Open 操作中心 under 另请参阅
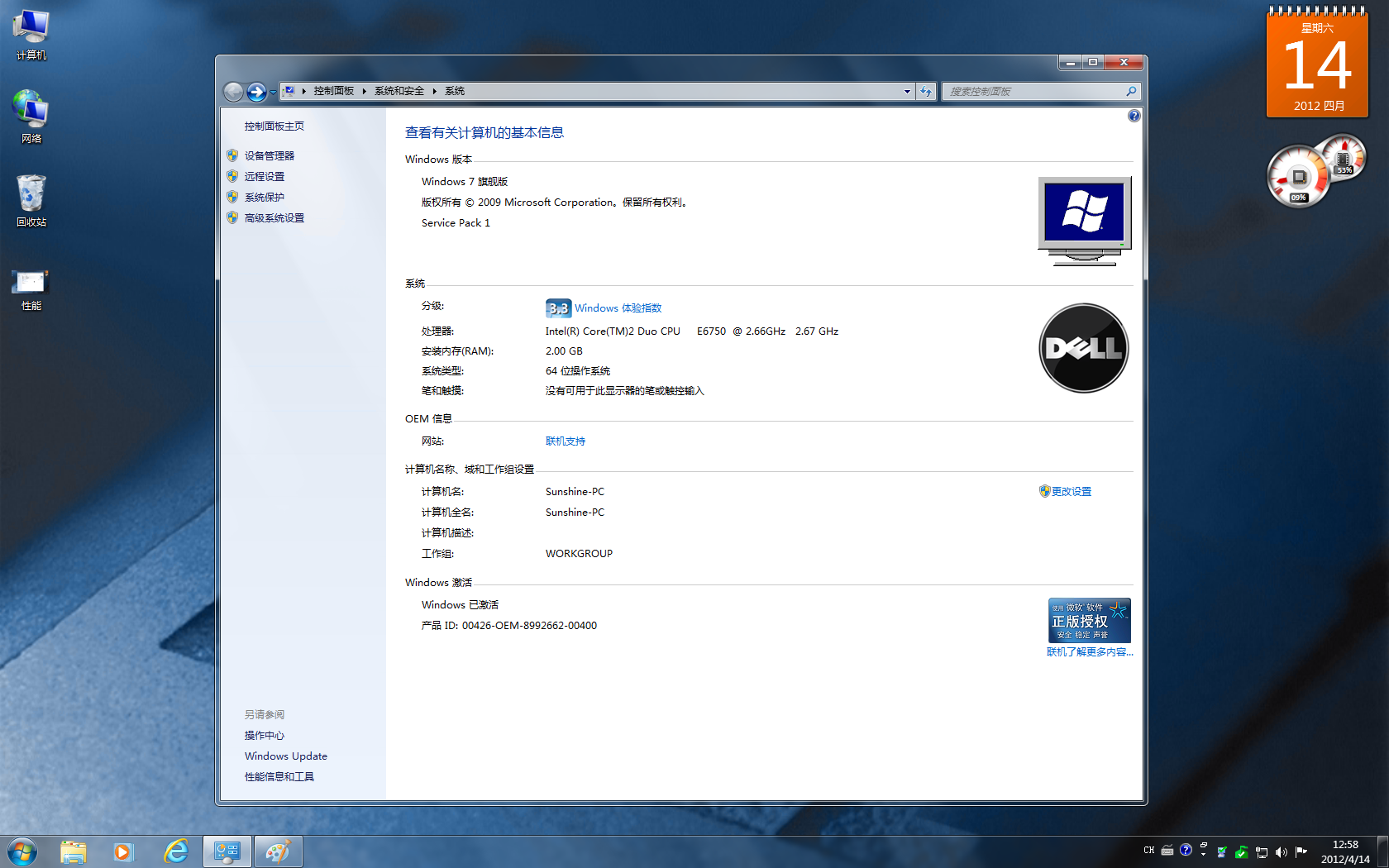The height and width of the screenshot is (868, 1389). pos(264,735)
